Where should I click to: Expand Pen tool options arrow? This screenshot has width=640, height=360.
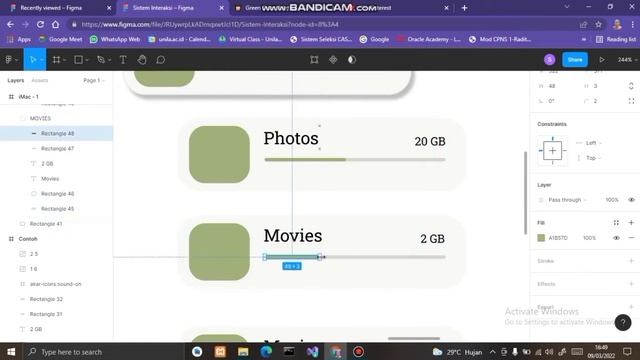click(x=109, y=60)
